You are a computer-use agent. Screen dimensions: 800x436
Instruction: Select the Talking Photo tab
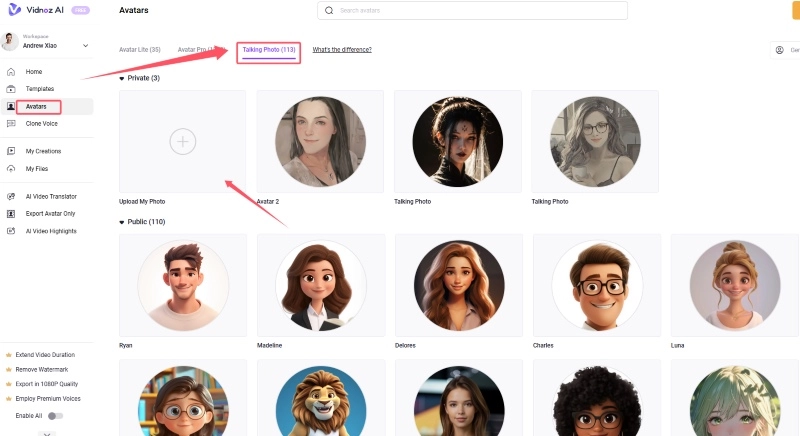(269, 49)
